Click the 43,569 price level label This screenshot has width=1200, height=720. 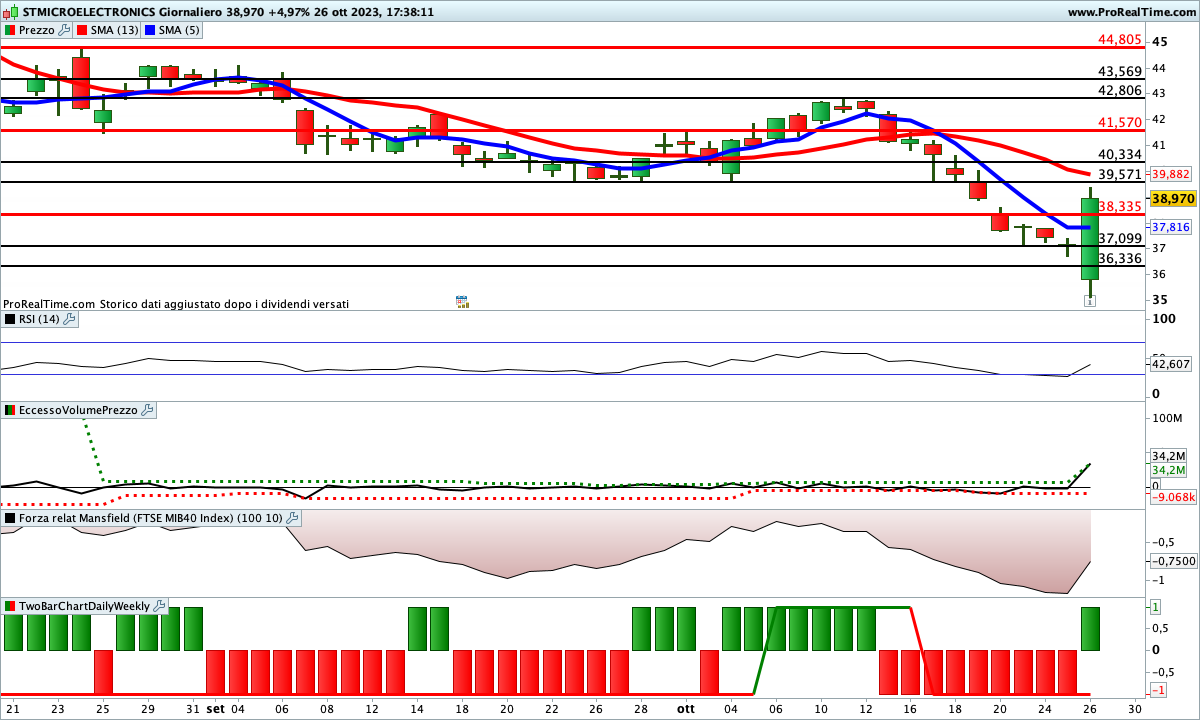pos(1119,71)
